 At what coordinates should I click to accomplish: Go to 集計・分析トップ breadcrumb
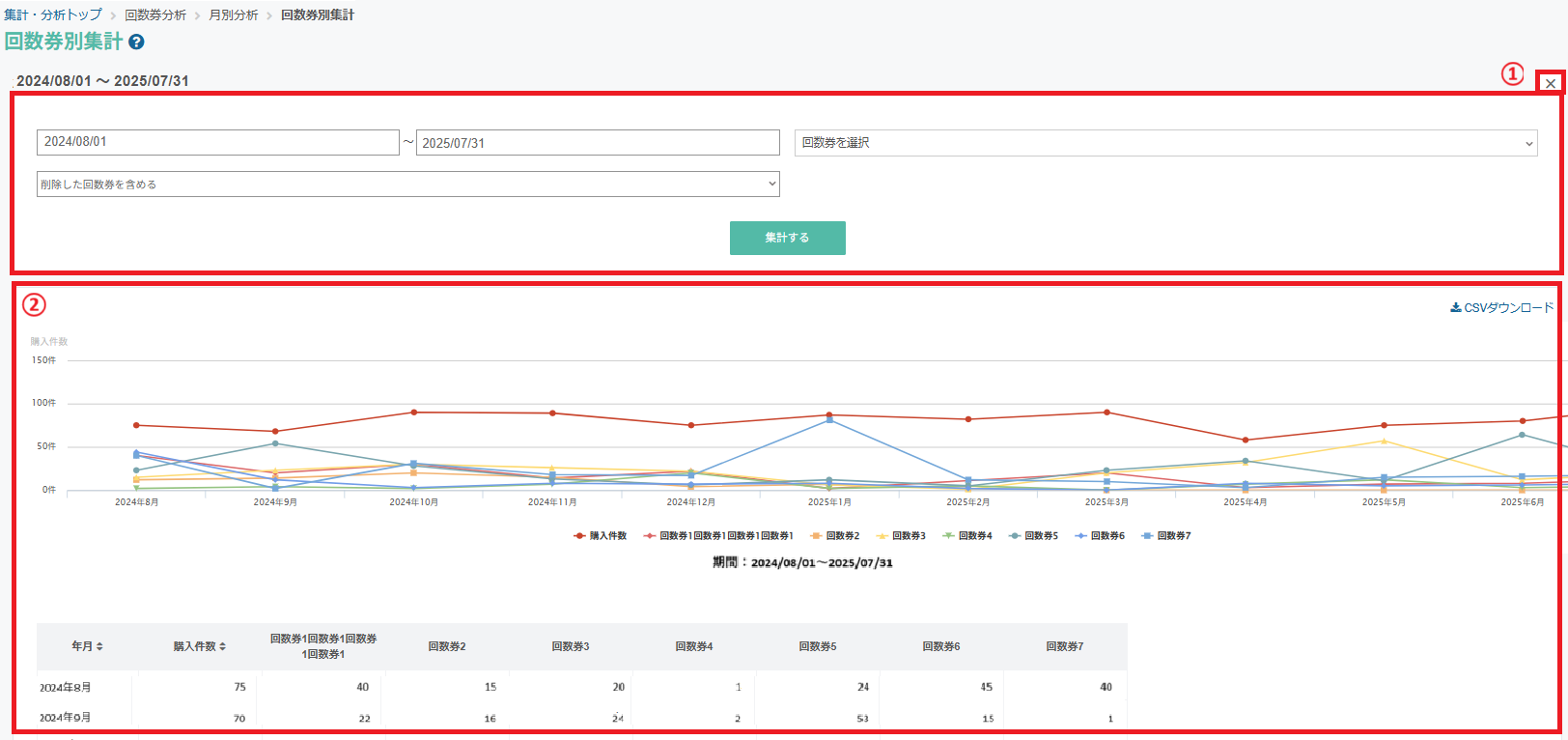point(52,15)
